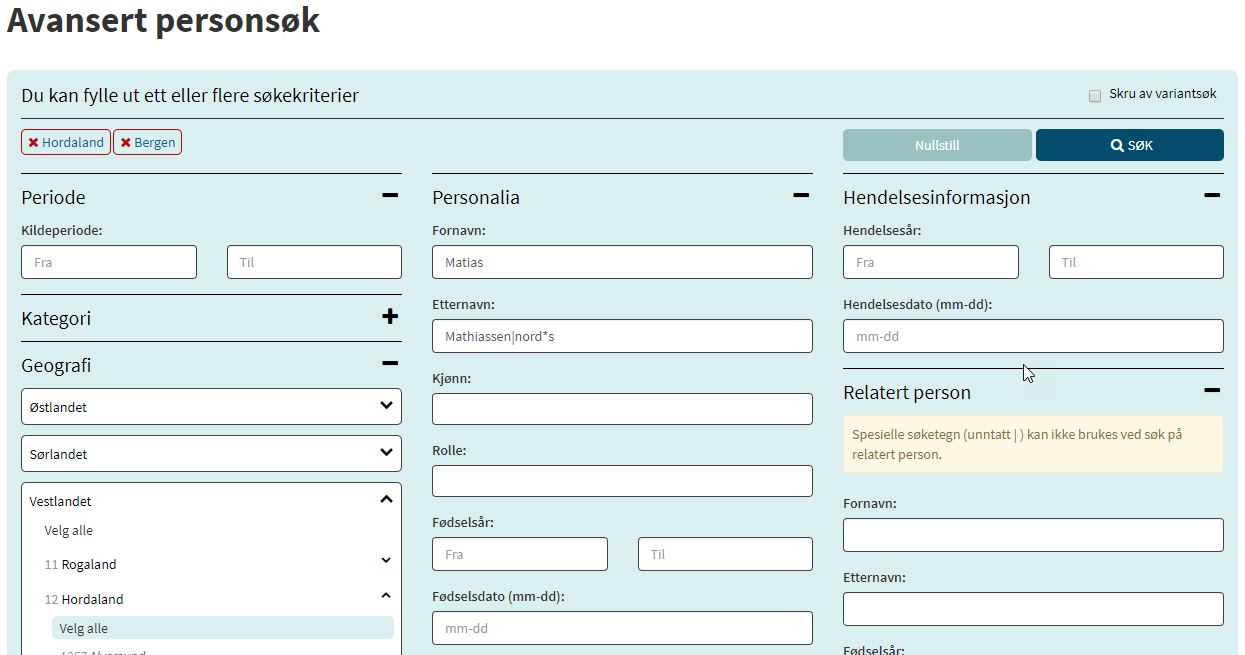Click the SØK search button
1245x655 pixels.
(1129, 145)
